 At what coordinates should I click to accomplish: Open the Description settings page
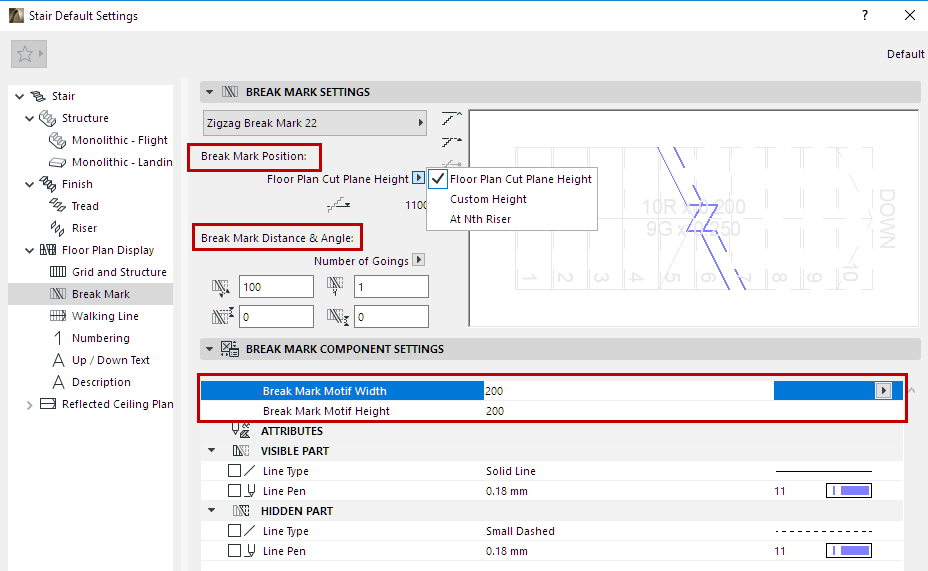click(101, 382)
